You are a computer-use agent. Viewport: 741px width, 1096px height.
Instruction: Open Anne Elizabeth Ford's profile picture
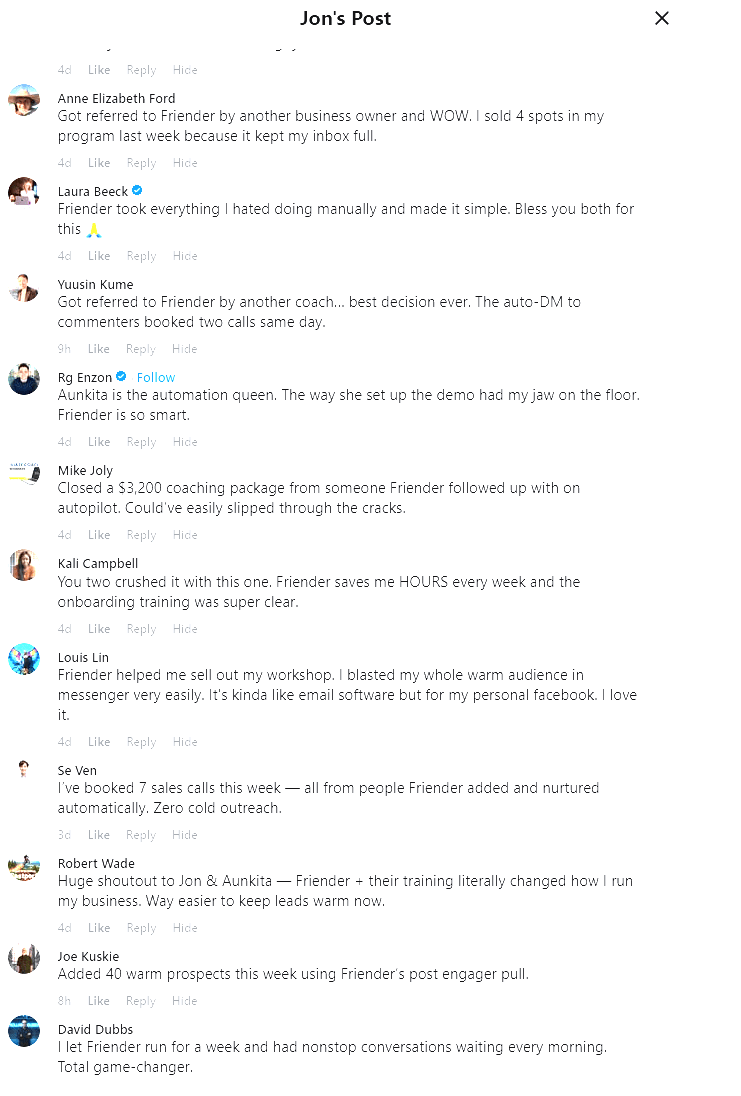pyautogui.click(x=24, y=100)
